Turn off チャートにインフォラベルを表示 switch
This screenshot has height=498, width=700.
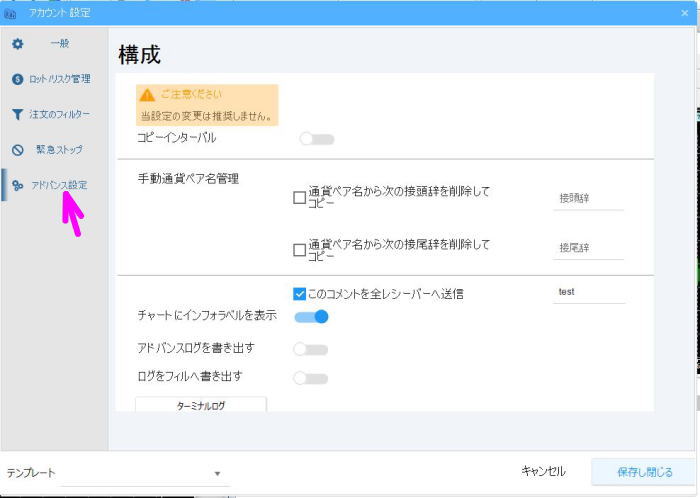tap(312, 317)
